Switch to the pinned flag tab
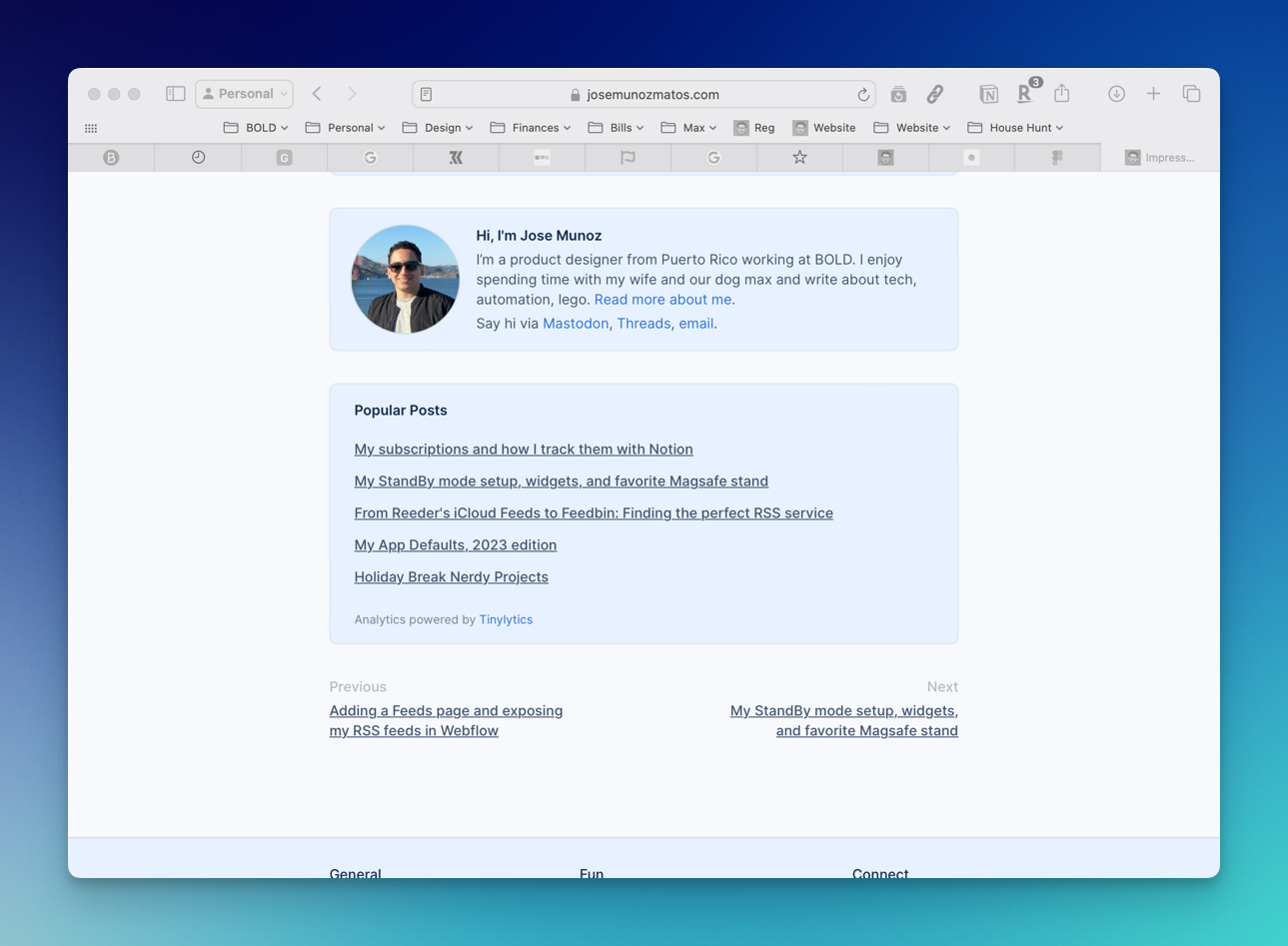Viewport: 1288px width, 946px height. pyautogui.click(x=628, y=158)
